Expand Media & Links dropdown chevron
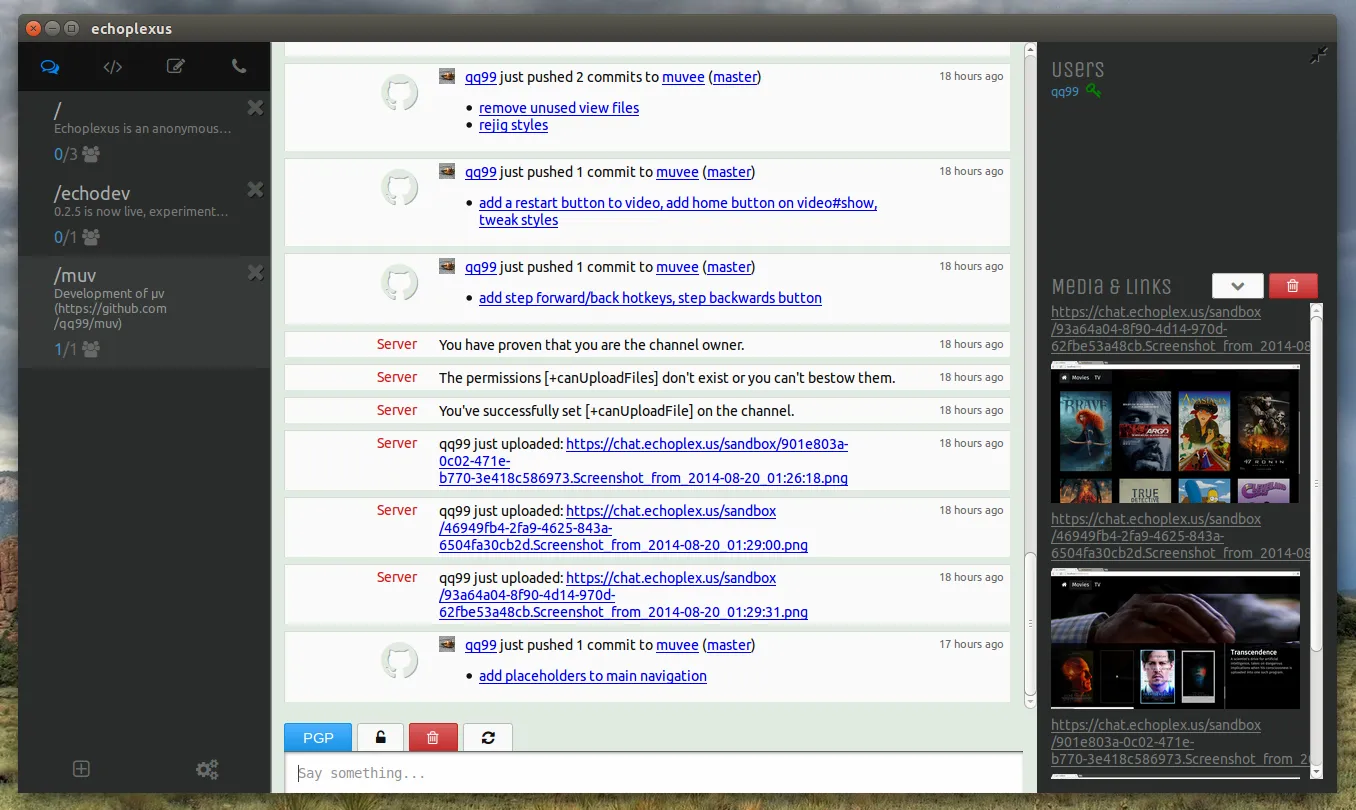 pyautogui.click(x=1238, y=286)
